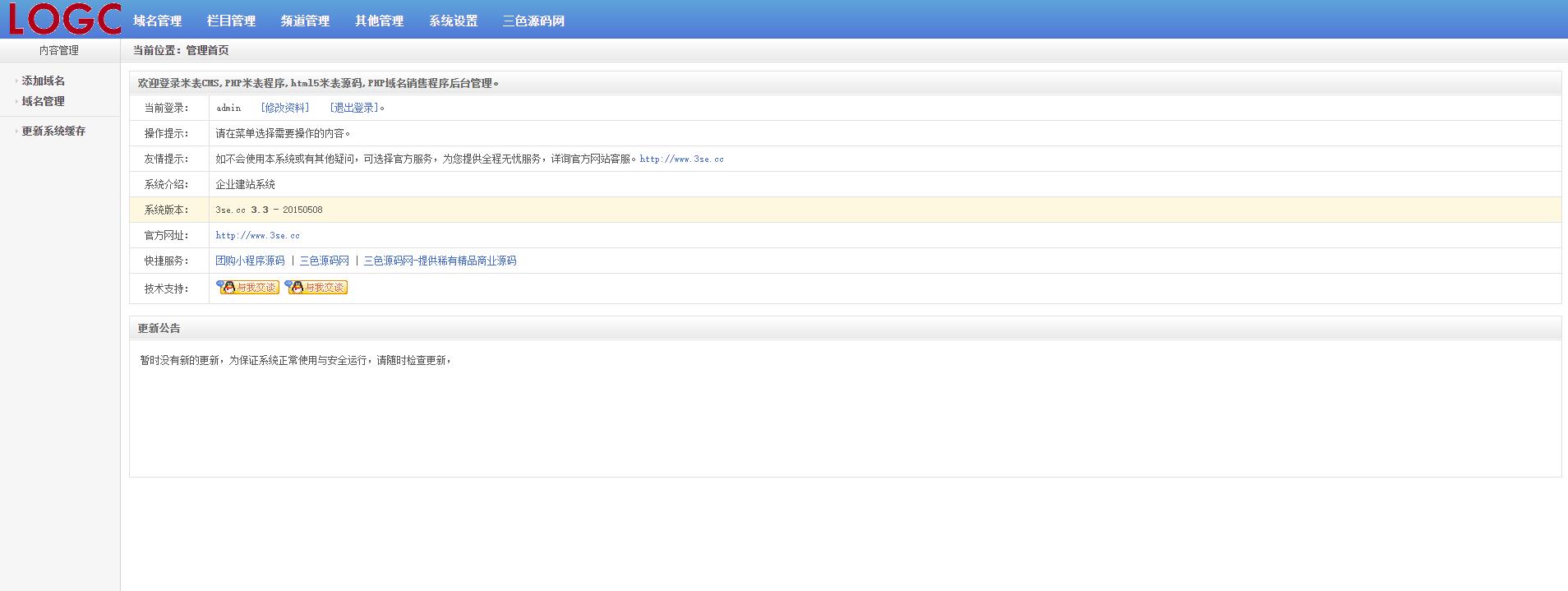The height and width of the screenshot is (591, 1568).
Task: Click the admin username text
Action: (228, 108)
